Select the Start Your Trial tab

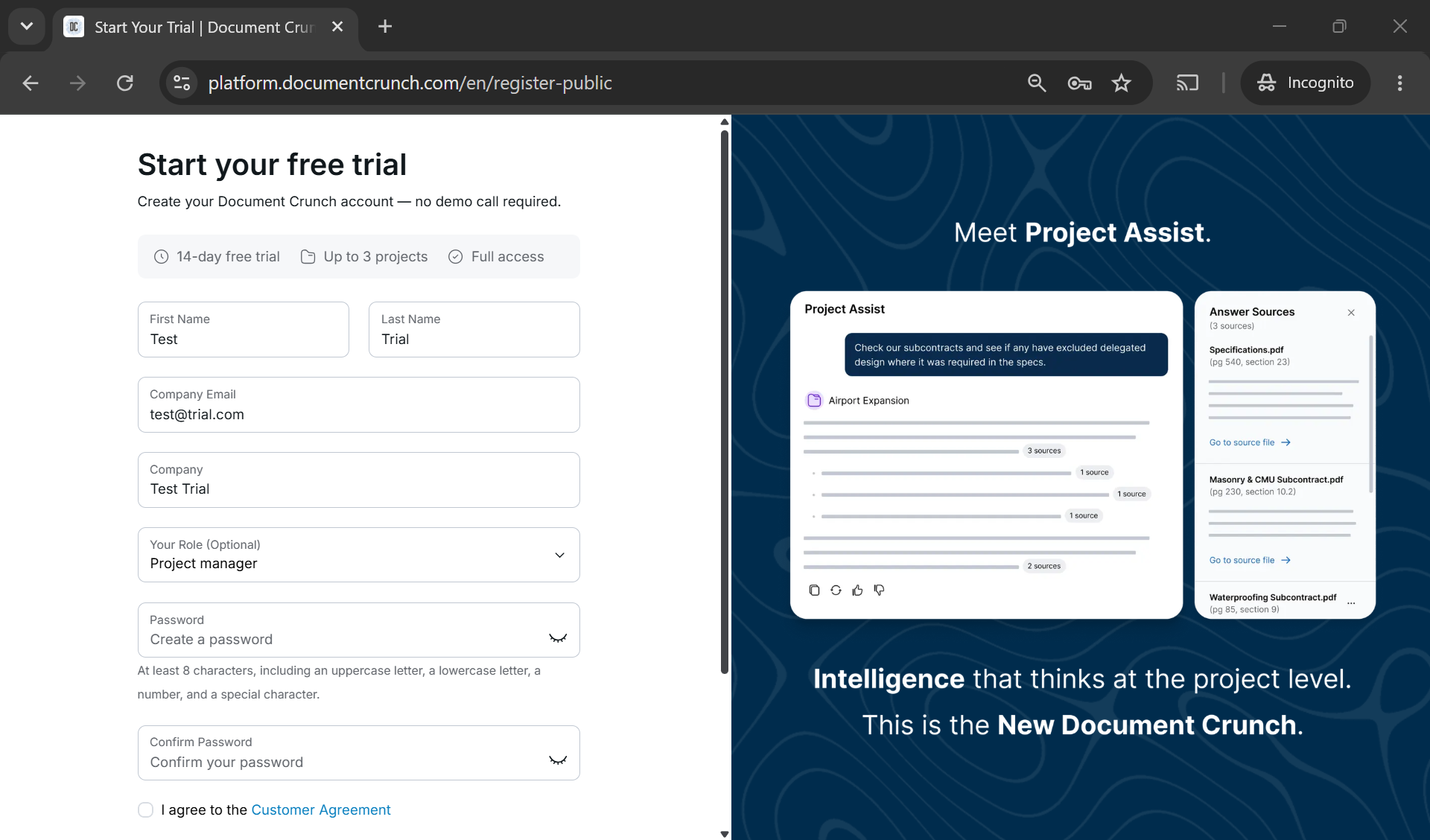click(205, 27)
